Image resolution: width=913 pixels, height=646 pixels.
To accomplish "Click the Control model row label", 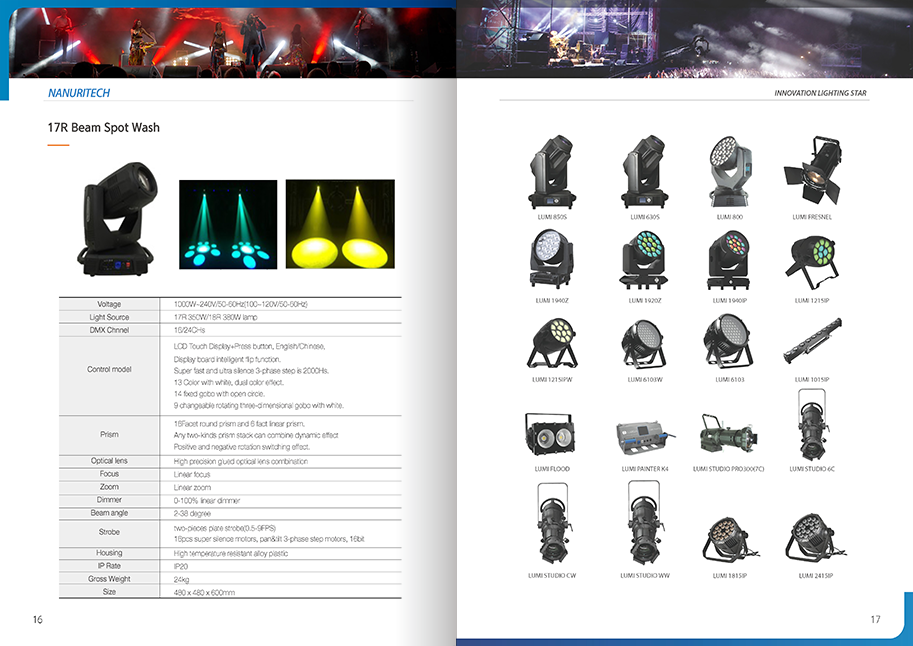I will pyautogui.click(x=109, y=369).
